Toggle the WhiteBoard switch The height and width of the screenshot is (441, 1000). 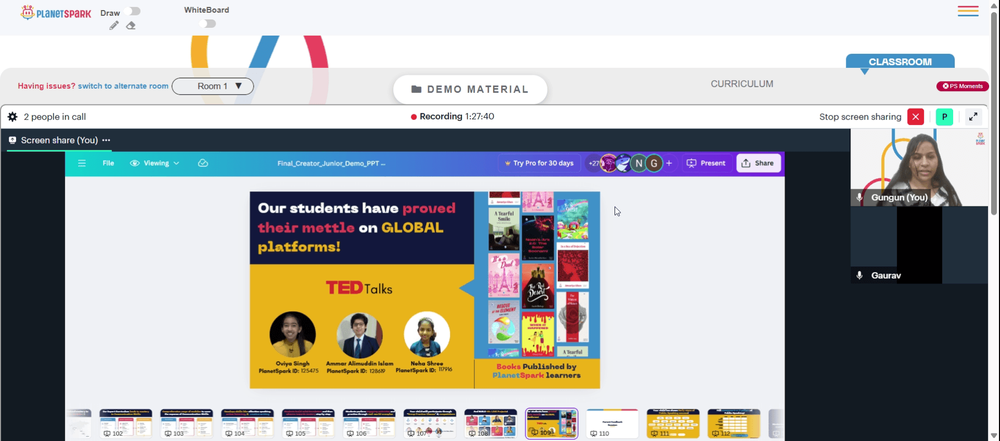pos(207,24)
